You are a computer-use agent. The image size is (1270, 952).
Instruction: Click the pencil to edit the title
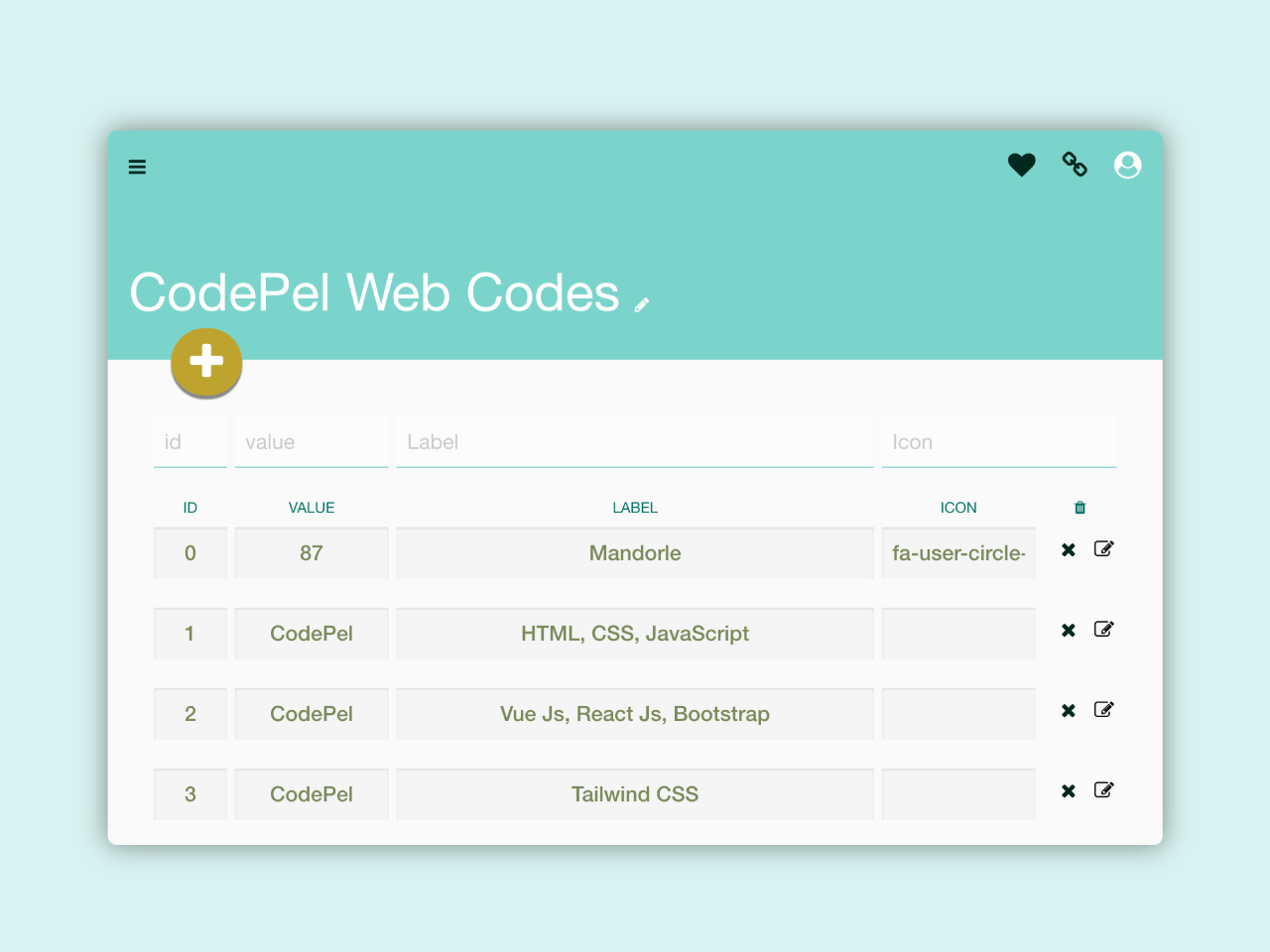click(642, 302)
